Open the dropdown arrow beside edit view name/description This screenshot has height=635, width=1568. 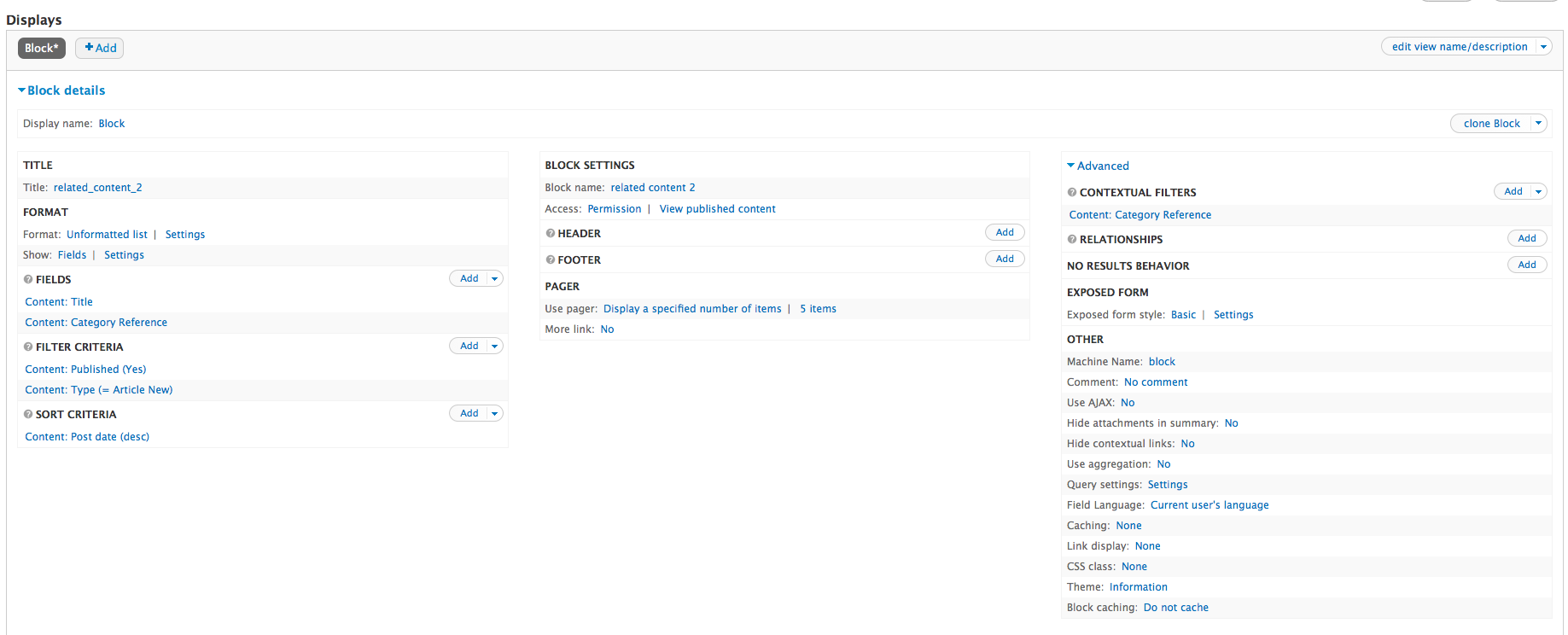coord(1543,47)
